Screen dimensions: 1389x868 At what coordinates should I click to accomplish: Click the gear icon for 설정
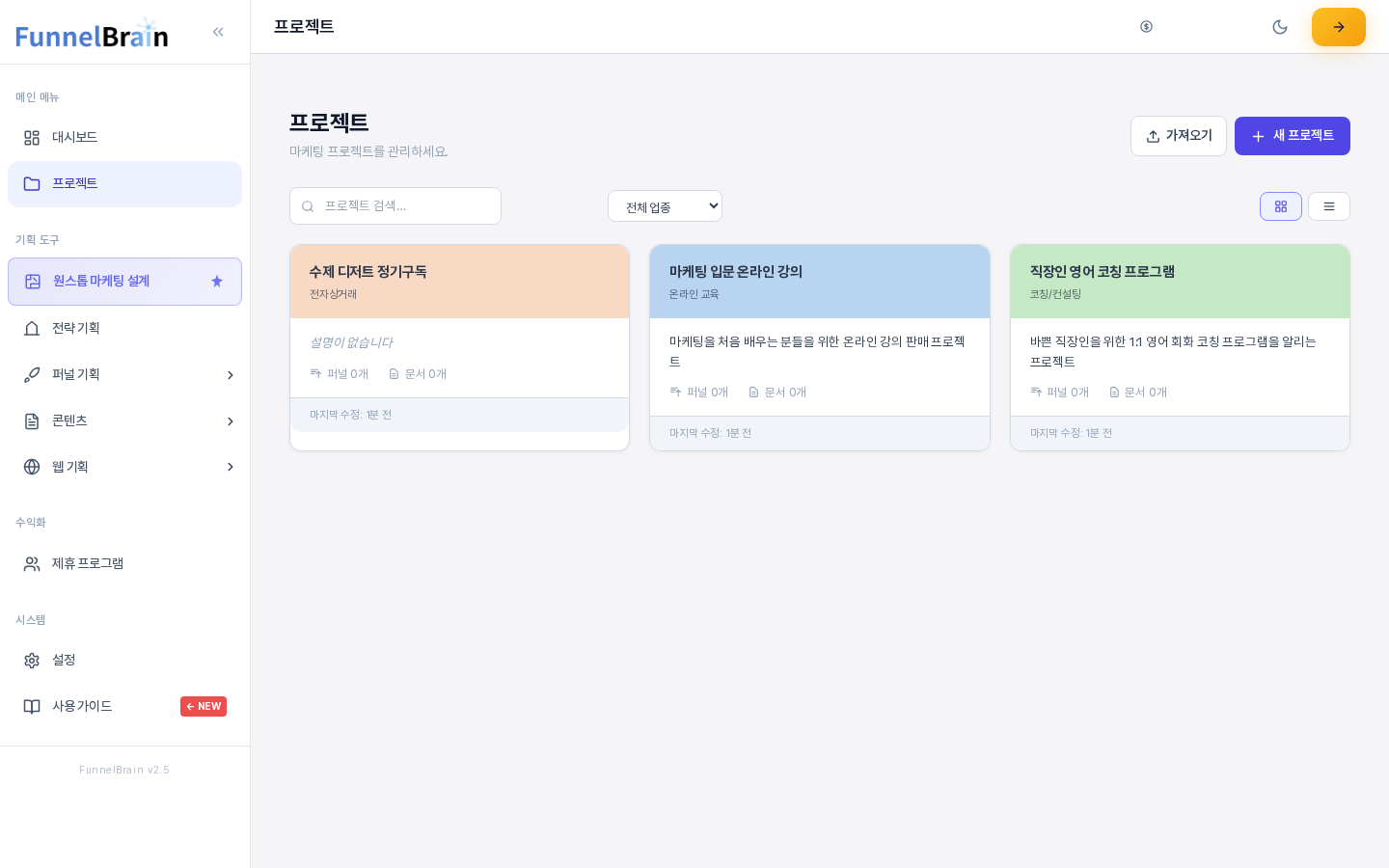[32, 661]
